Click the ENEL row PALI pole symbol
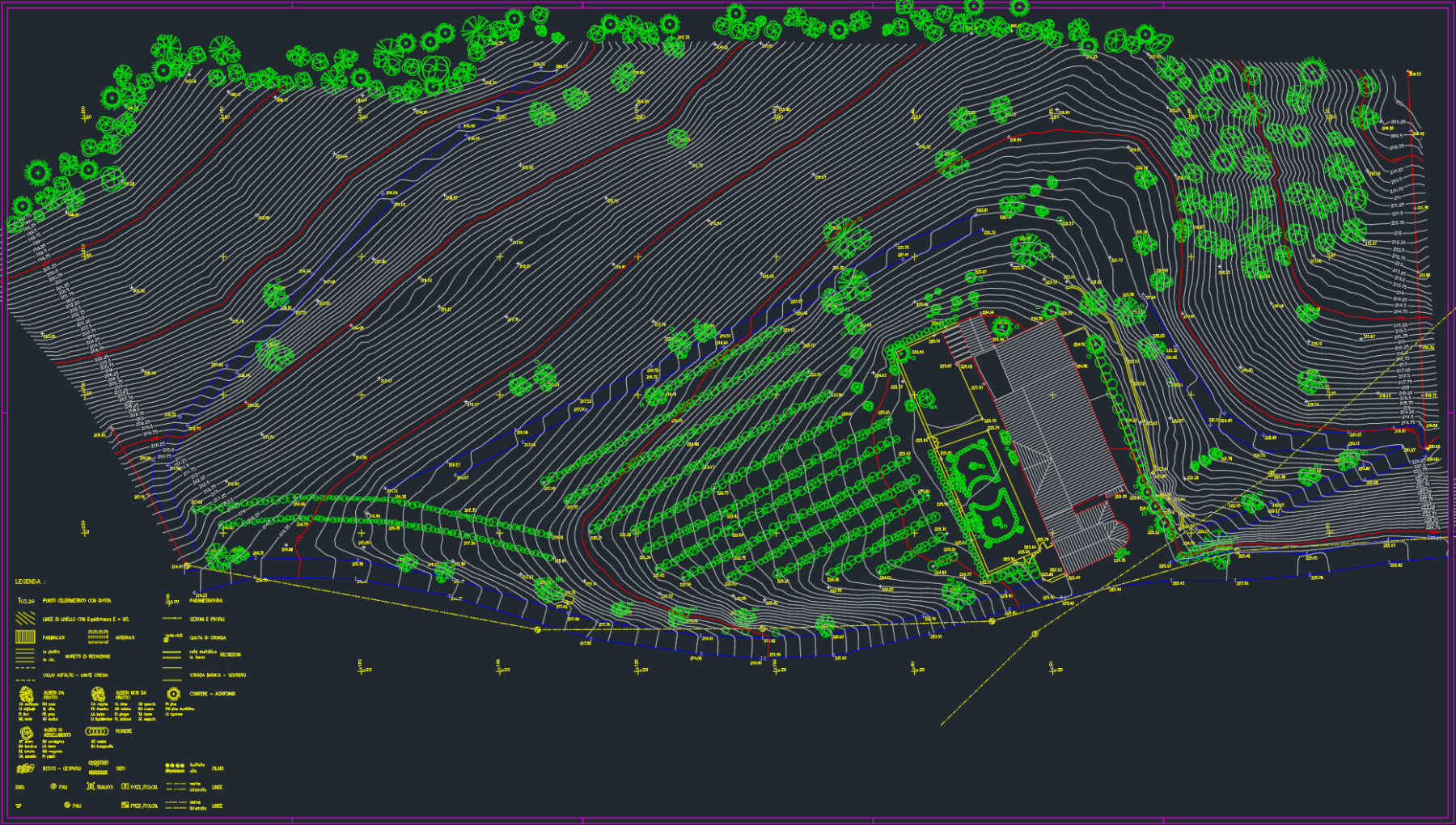Screen dimensions: 1456x825 (x=53, y=786)
